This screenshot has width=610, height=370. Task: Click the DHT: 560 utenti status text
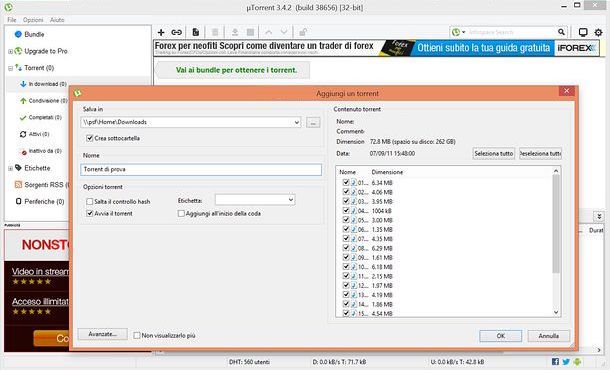(249, 362)
